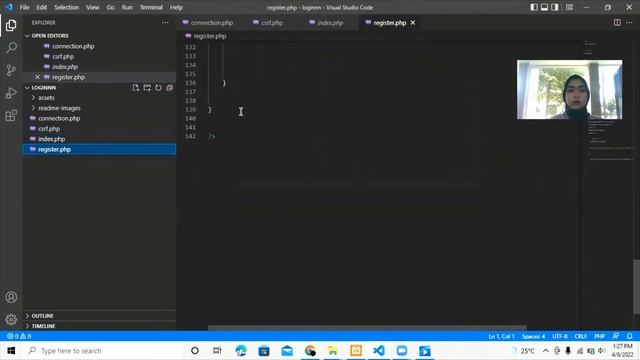The image size is (640, 360).
Task: Open the Selection menu
Action: pos(67,7)
